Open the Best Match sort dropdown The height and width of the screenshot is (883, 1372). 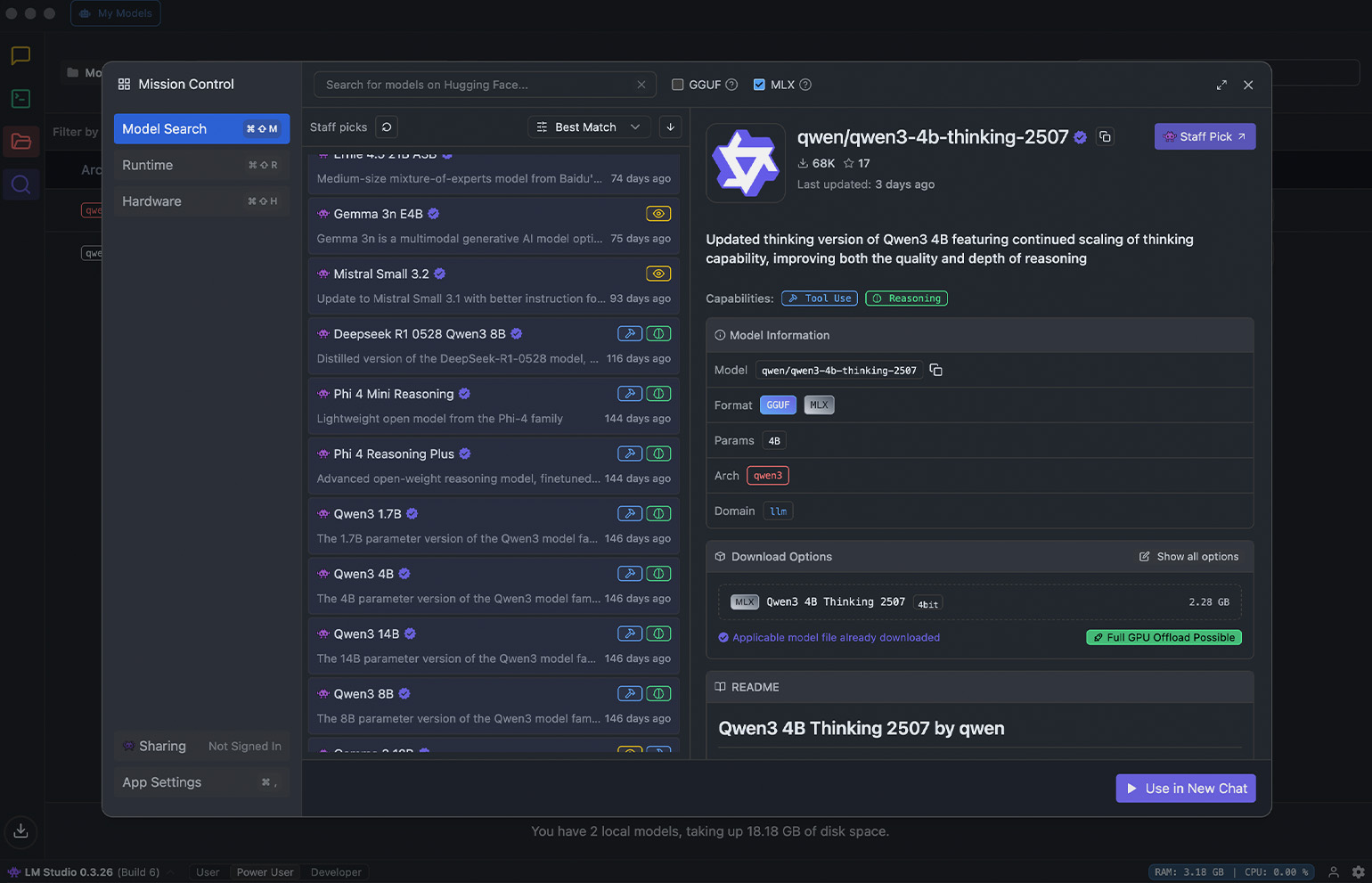pyautogui.click(x=589, y=127)
